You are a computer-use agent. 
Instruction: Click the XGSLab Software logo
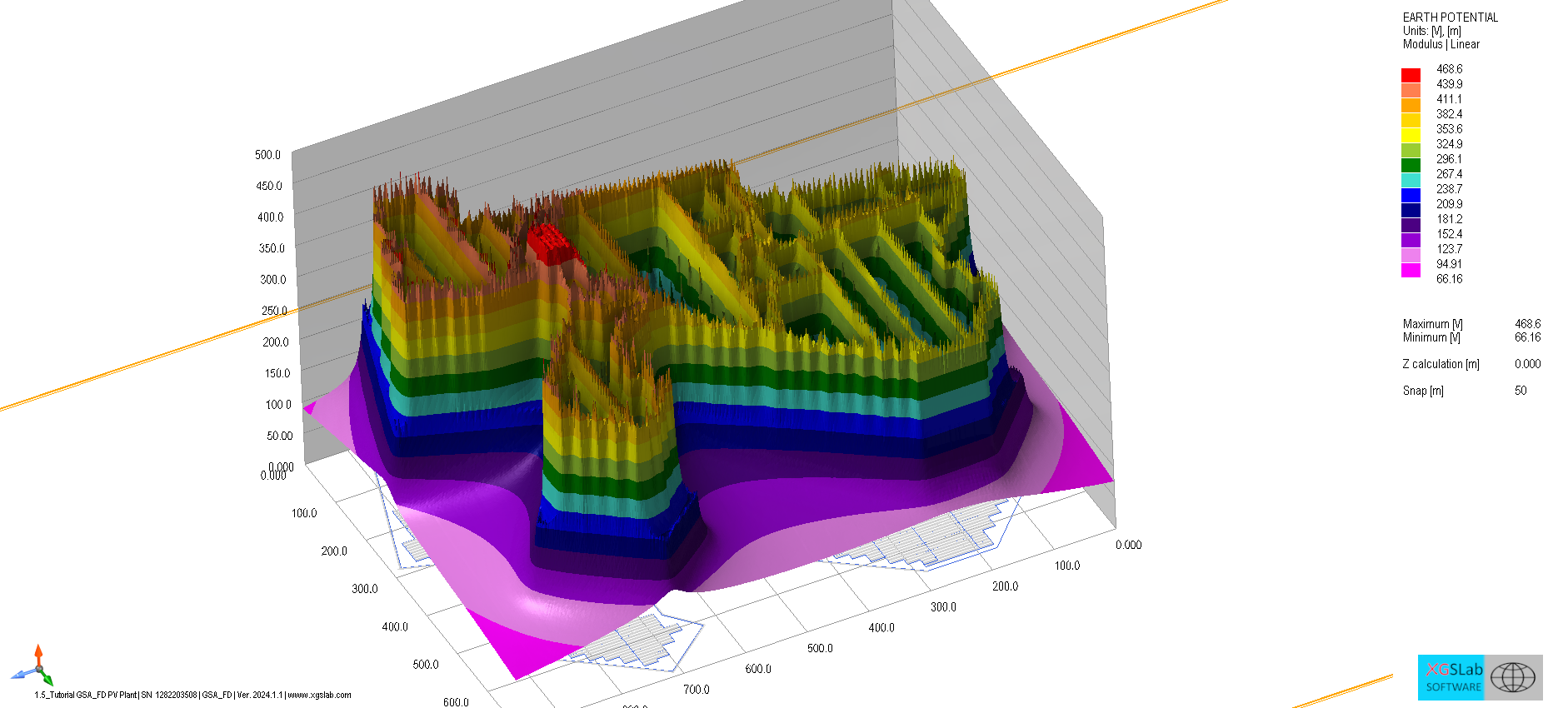click(x=1453, y=677)
